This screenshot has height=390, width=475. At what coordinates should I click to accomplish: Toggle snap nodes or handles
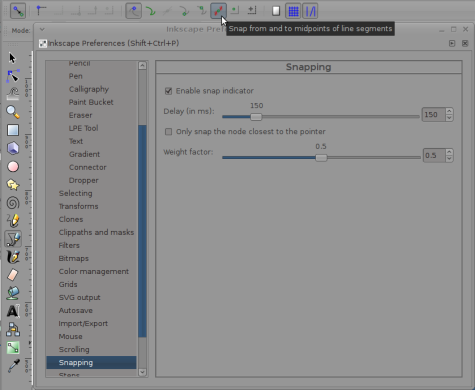tap(134, 11)
